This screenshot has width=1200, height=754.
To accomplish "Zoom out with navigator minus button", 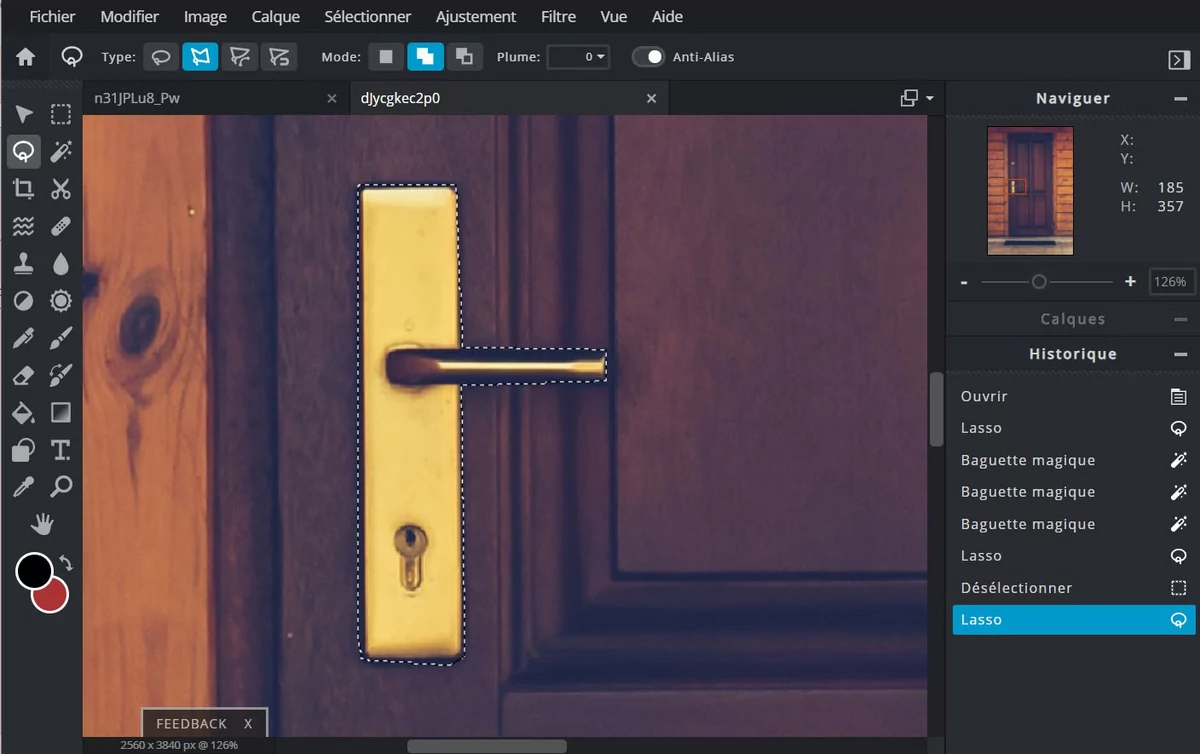I will (x=964, y=282).
